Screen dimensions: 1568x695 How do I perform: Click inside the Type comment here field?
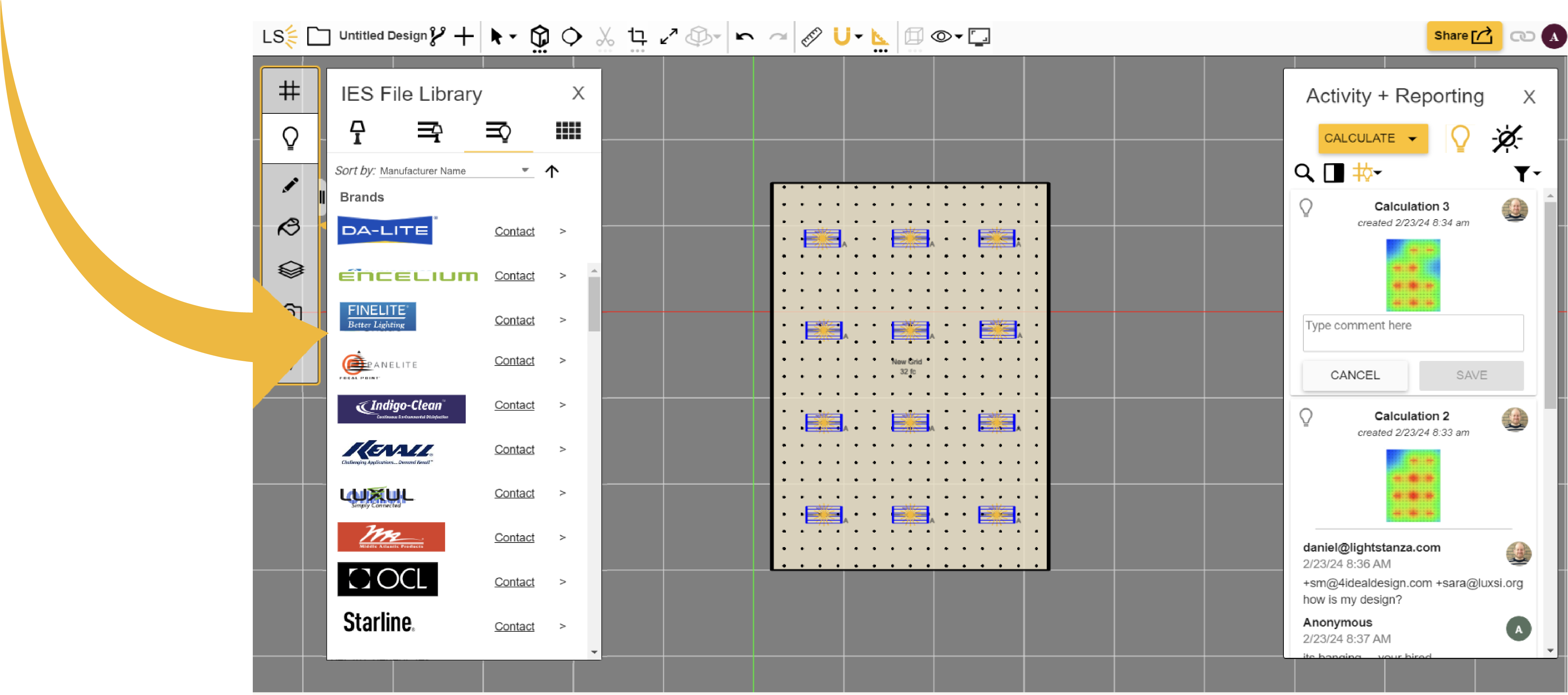pyautogui.click(x=1413, y=333)
